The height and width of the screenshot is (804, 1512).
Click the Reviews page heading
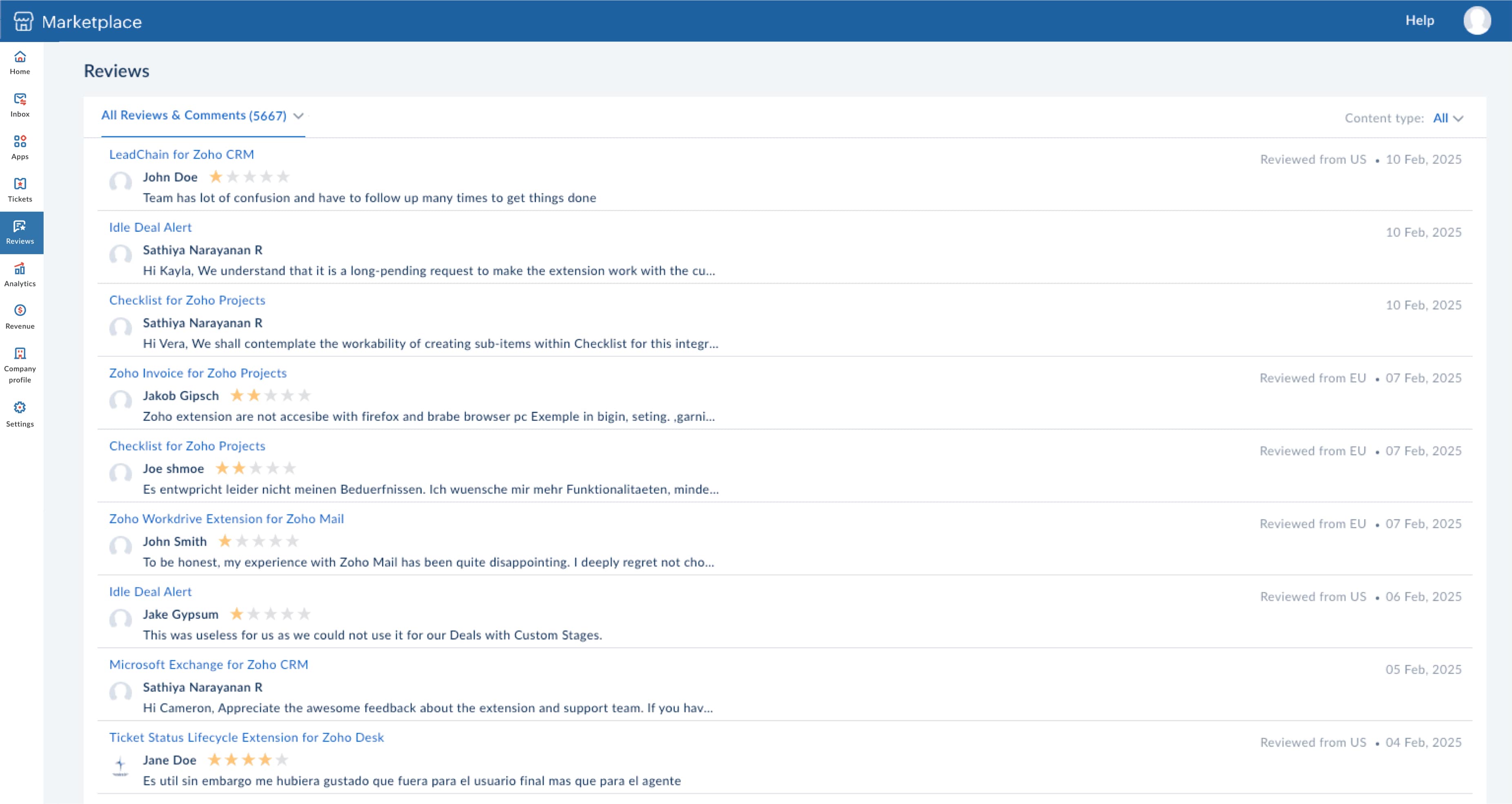click(117, 71)
